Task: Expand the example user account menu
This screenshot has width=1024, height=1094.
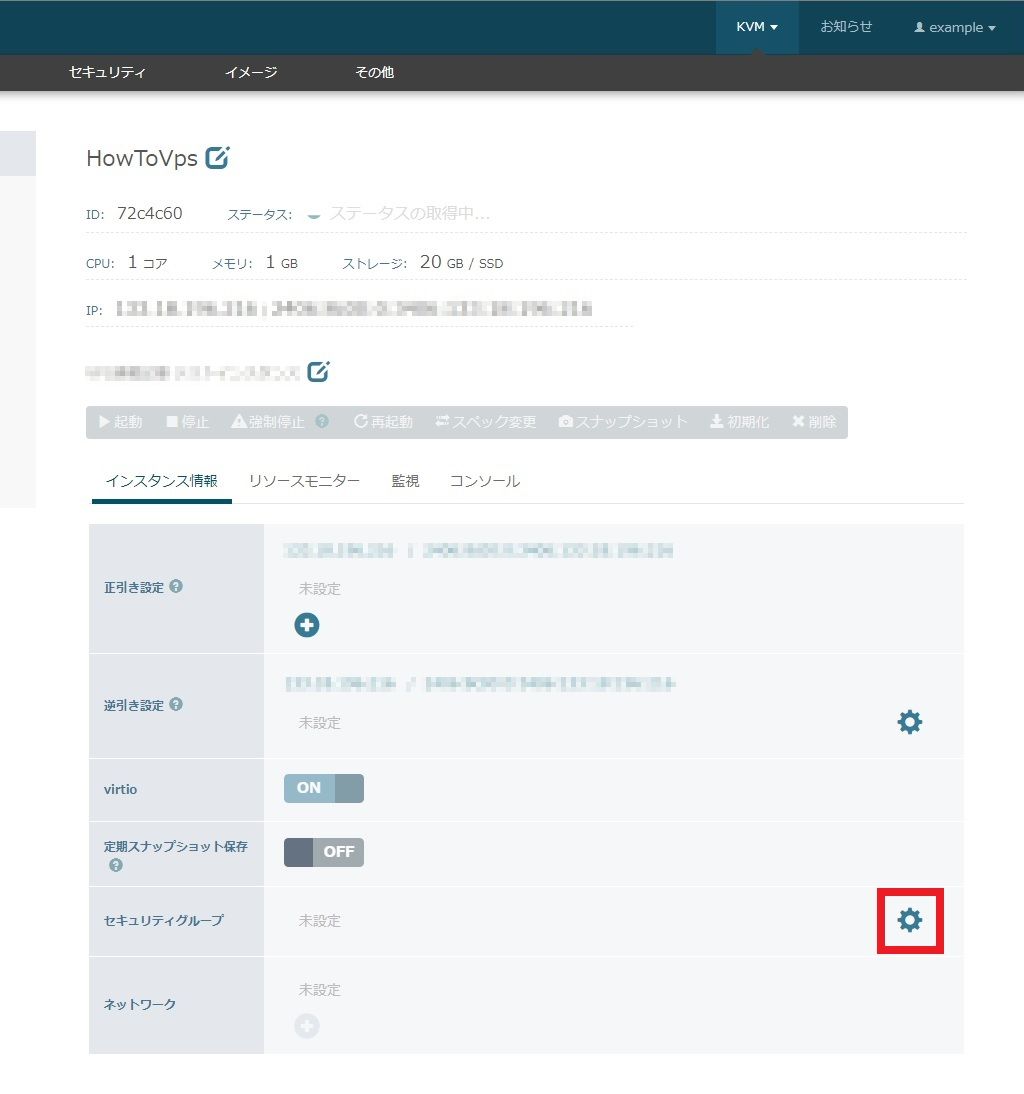Action: click(954, 28)
